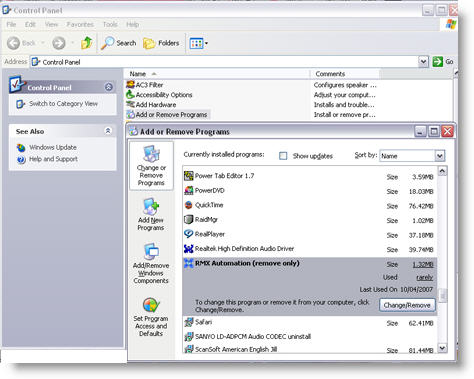Click the RMX Automation program icon

click(189, 263)
